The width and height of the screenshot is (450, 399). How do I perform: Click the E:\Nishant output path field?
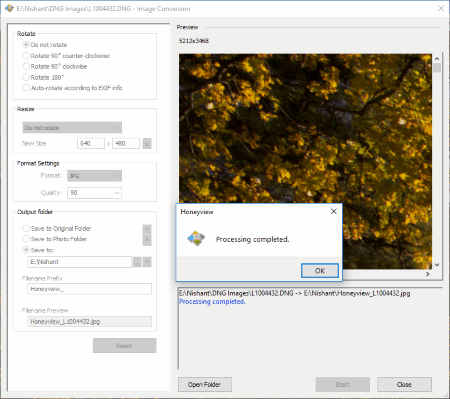[x=79, y=262]
